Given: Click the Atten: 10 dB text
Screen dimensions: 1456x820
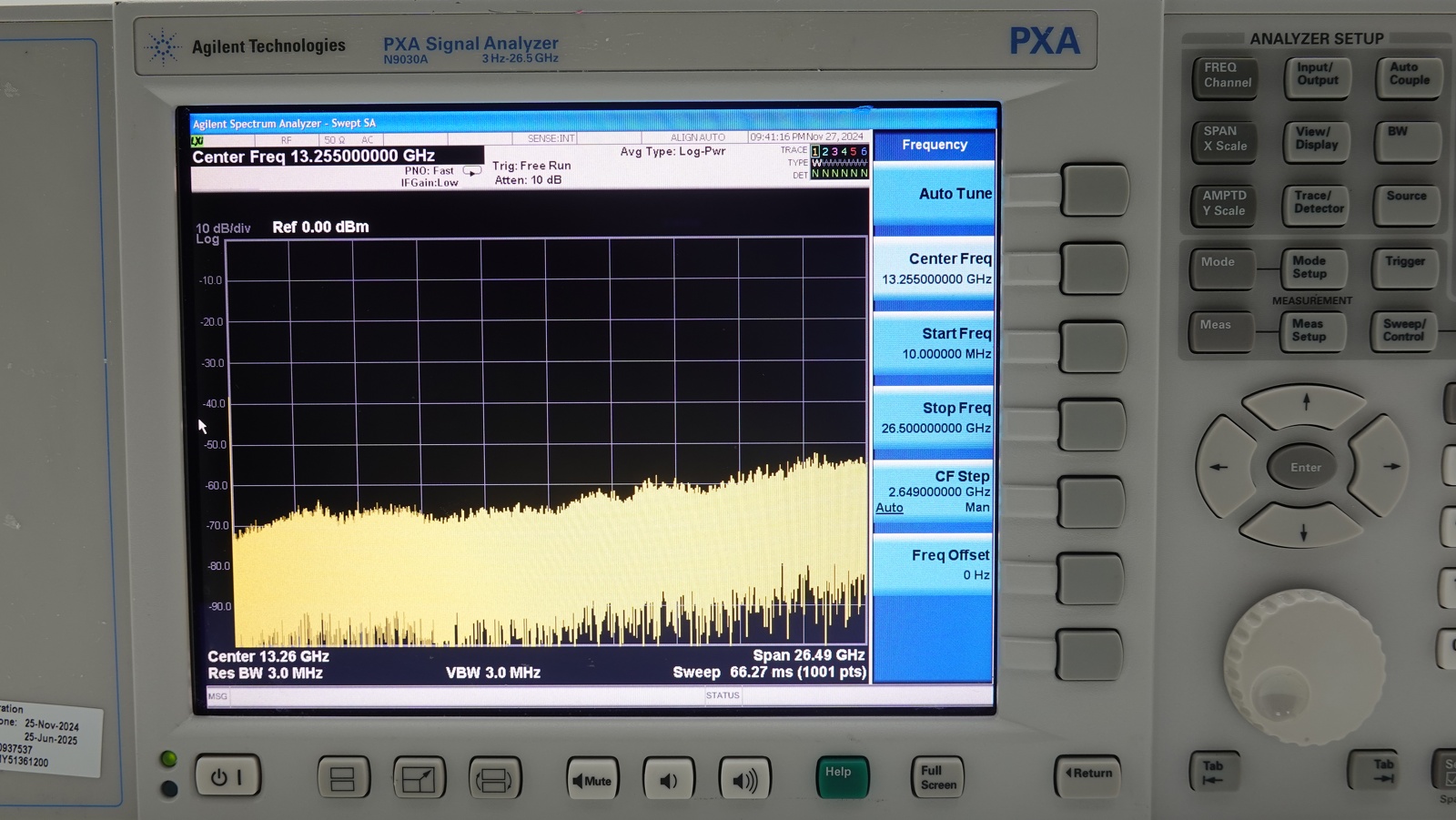Looking at the screenshot, I should (x=528, y=180).
